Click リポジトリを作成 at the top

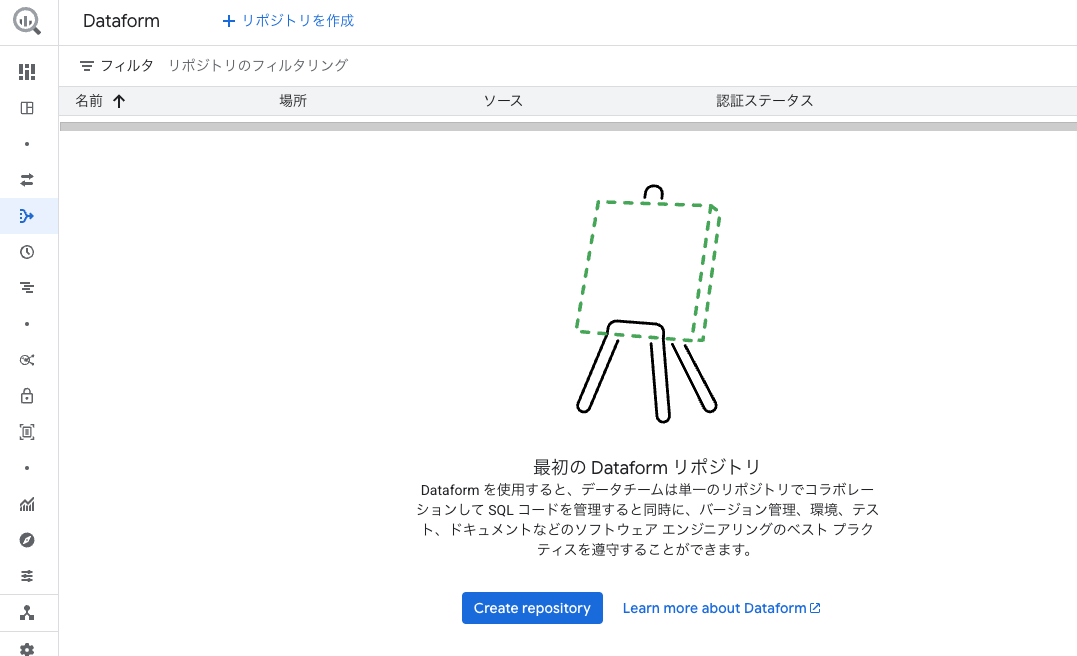pos(287,20)
